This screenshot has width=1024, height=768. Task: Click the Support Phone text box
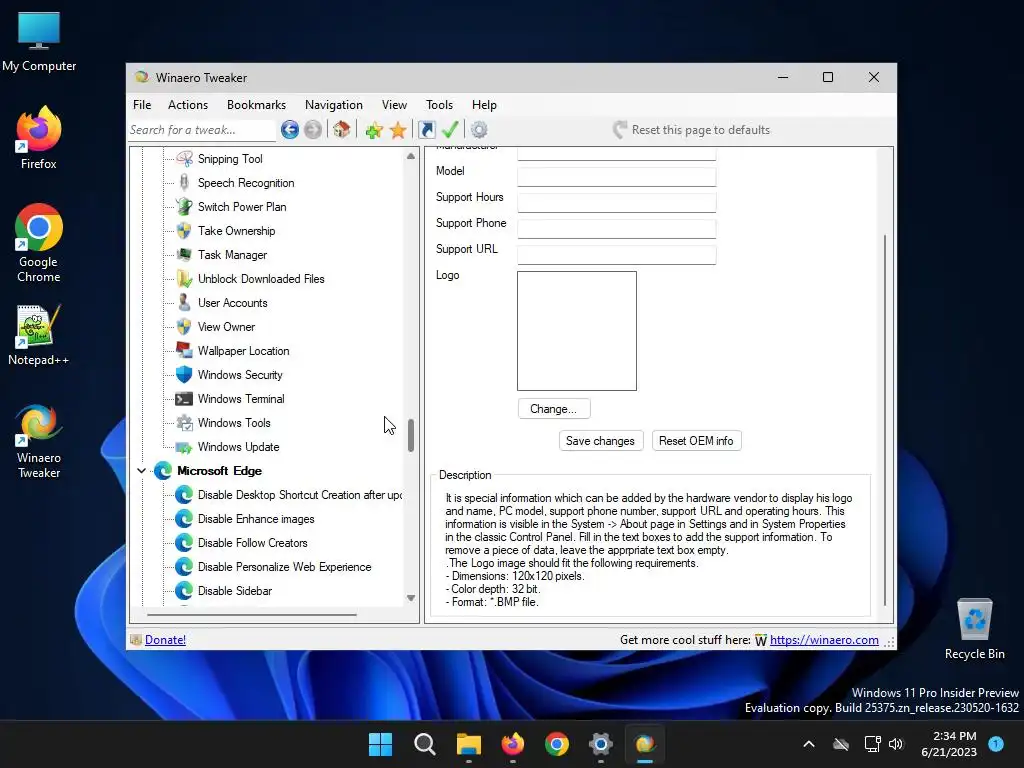[x=616, y=229]
